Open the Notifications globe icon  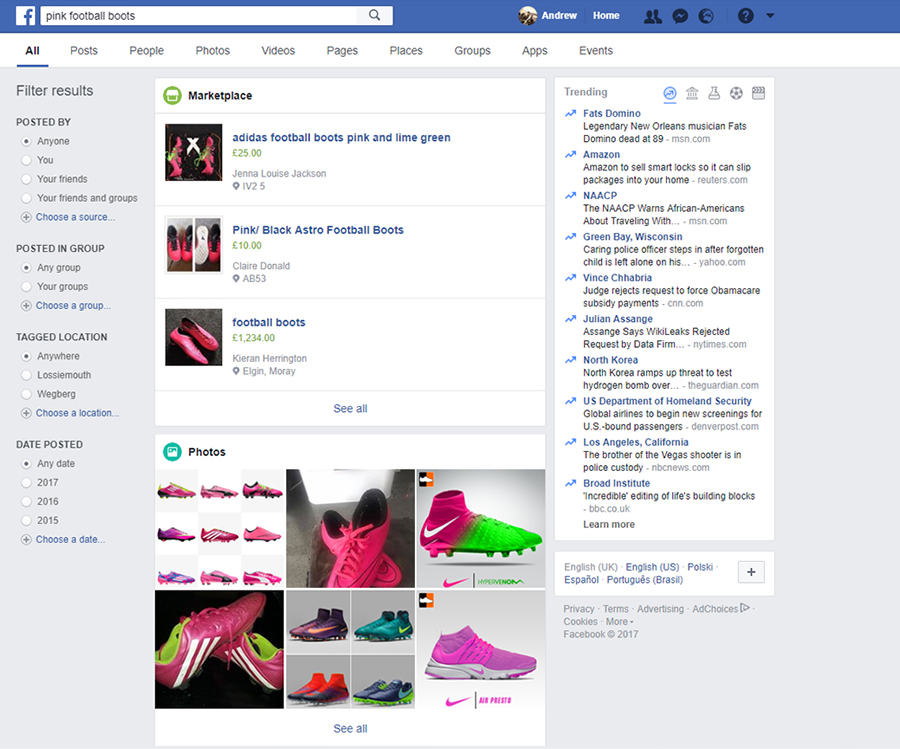pyautogui.click(x=706, y=16)
